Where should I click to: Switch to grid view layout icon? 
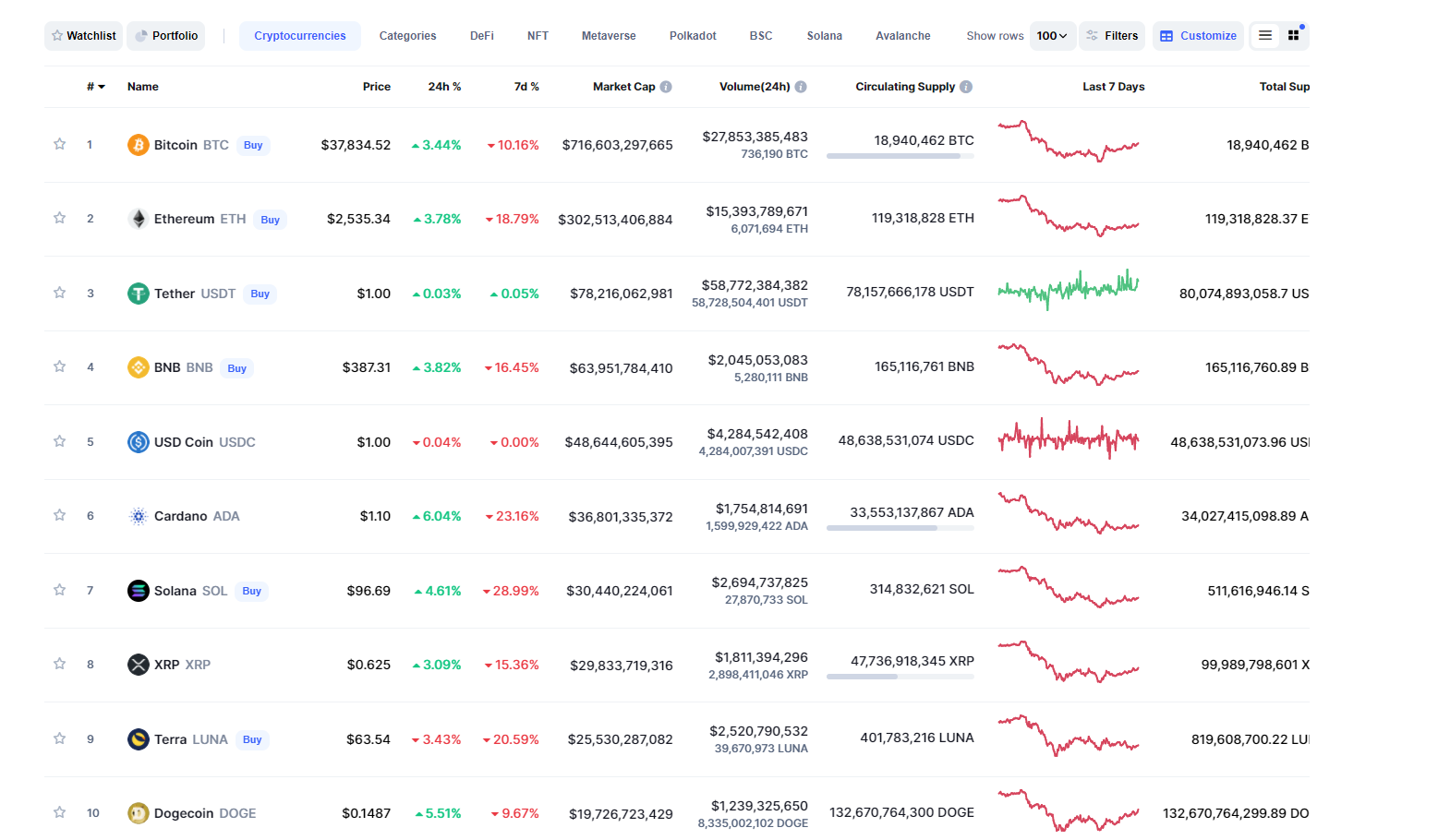point(1294,35)
